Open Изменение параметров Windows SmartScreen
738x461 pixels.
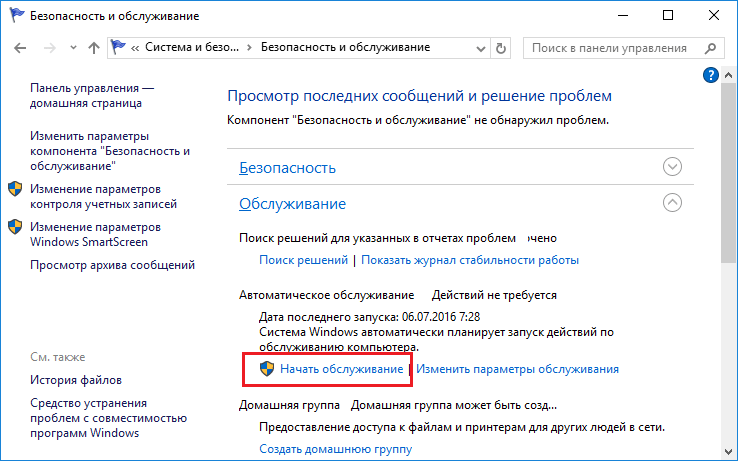pyautogui.click(x=96, y=235)
